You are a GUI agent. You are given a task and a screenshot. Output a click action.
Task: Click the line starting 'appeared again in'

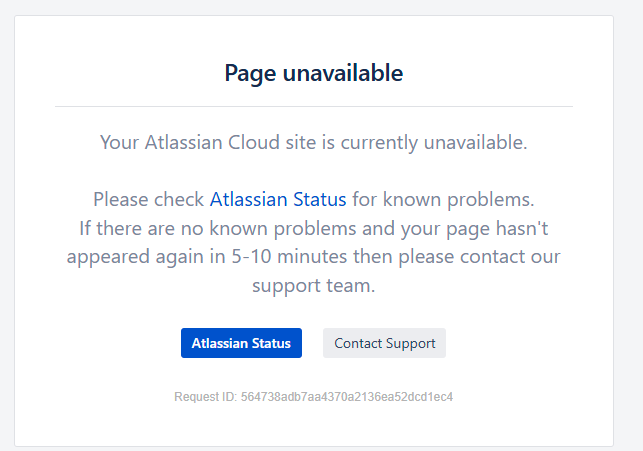[314, 257]
